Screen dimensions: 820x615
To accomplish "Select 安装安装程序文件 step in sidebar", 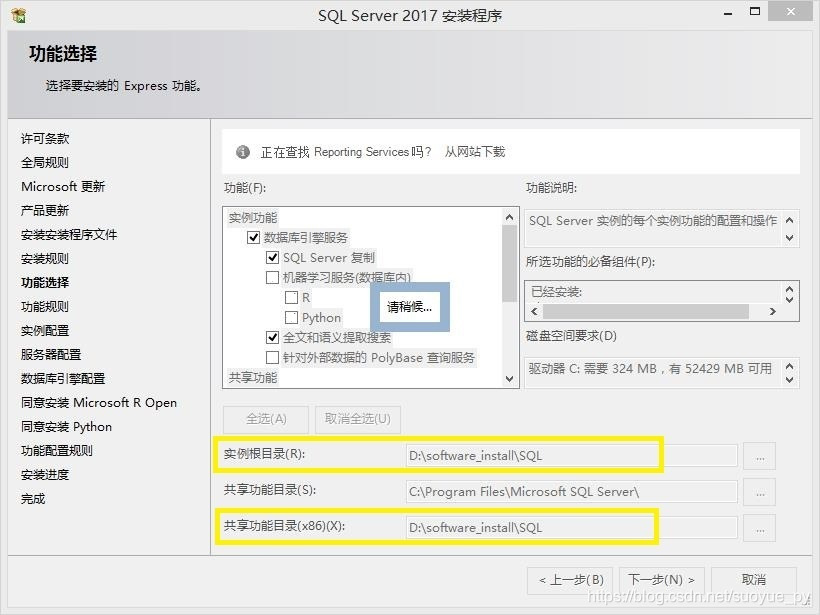I will point(69,235).
